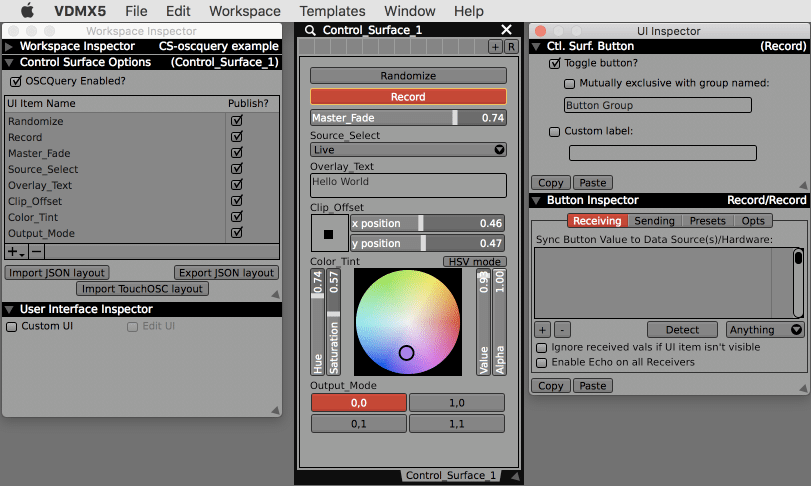Toggle Publish checkbox for Clip_Offset
The height and width of the screenshot is (486, 811).
(237, 201)
